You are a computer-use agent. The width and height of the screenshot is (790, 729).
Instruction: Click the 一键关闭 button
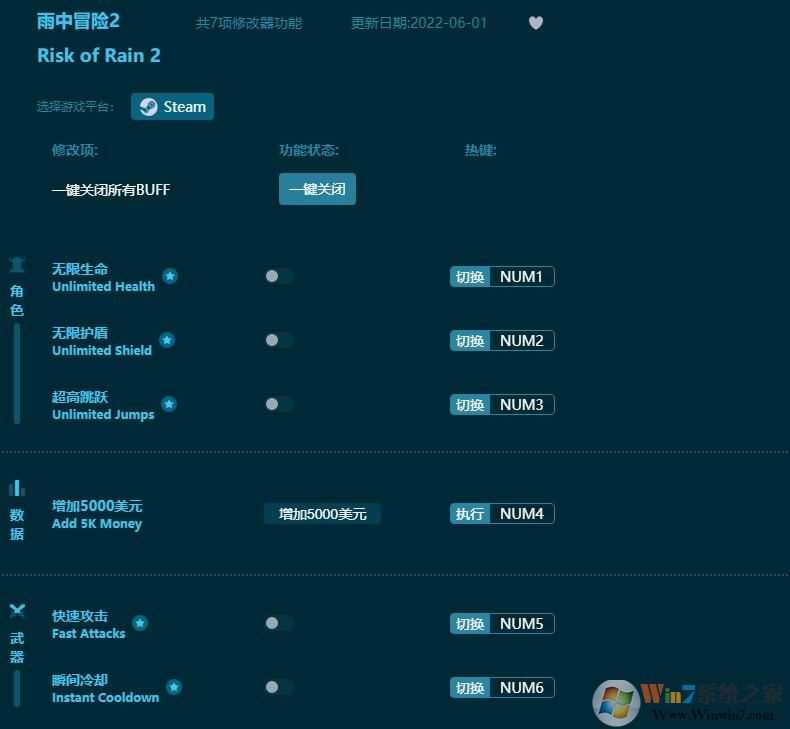[x=317, y=189]
